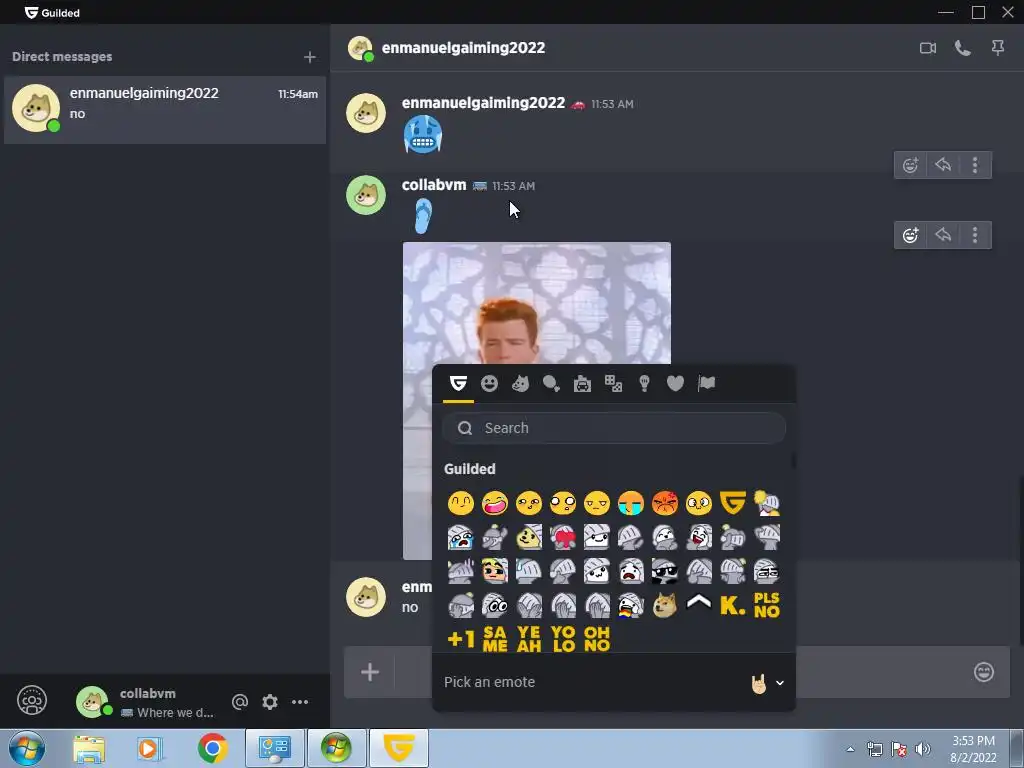Viewport: 1024px width, 768px height.
Task: Switch to the activities emoji category tab
Action: (613, 383)
